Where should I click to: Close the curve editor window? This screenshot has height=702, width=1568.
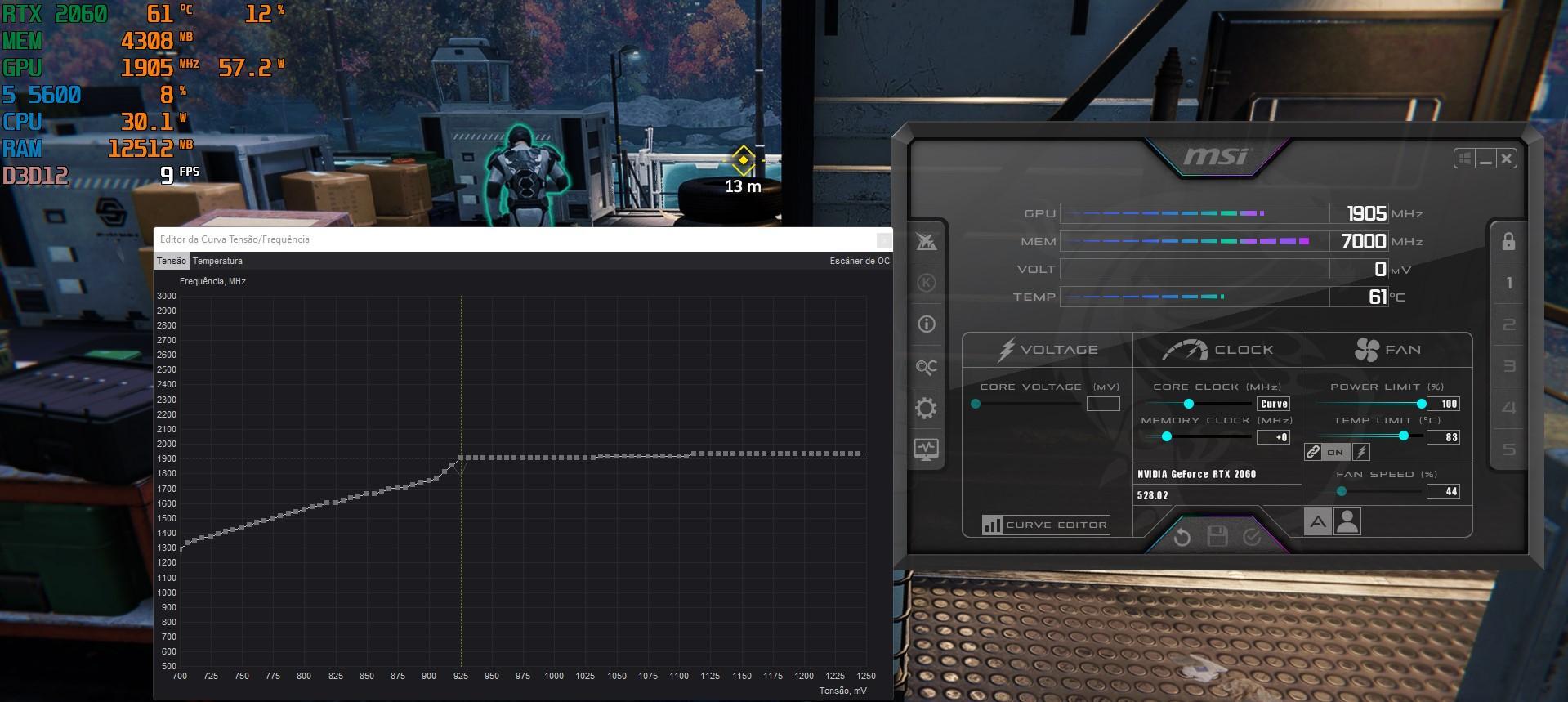(x=883, y=239)
